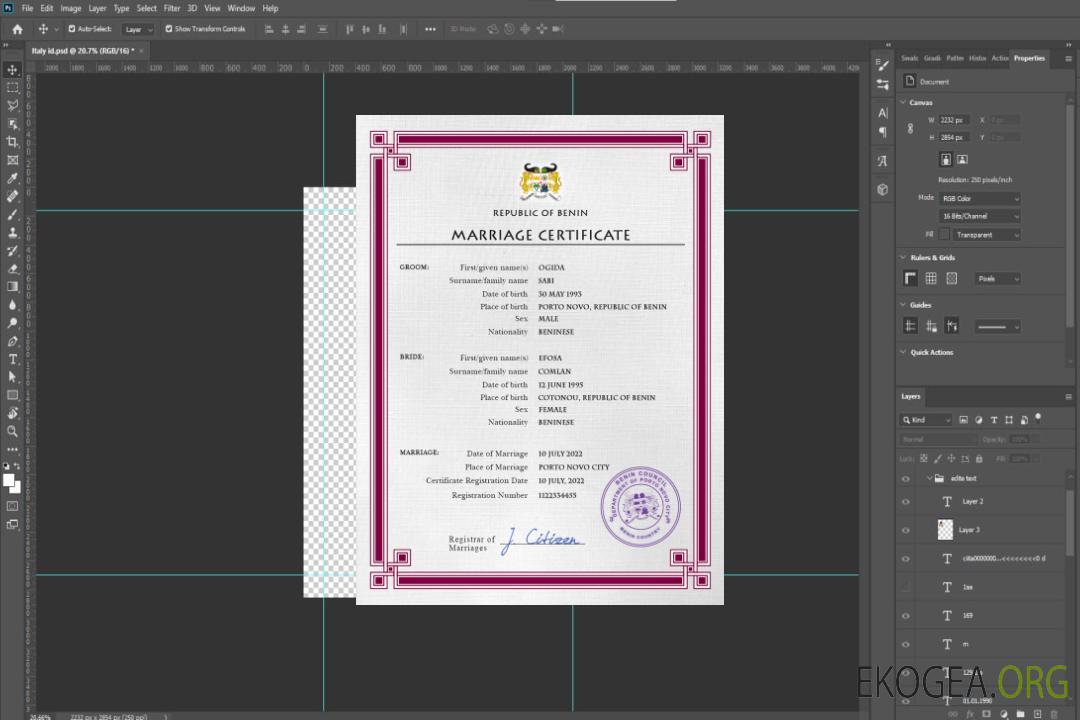Open the 16 Bits/Channel dropdown
Viewport: 1080px width, 720px height.
pyautogui.click(x=979, y=216)
